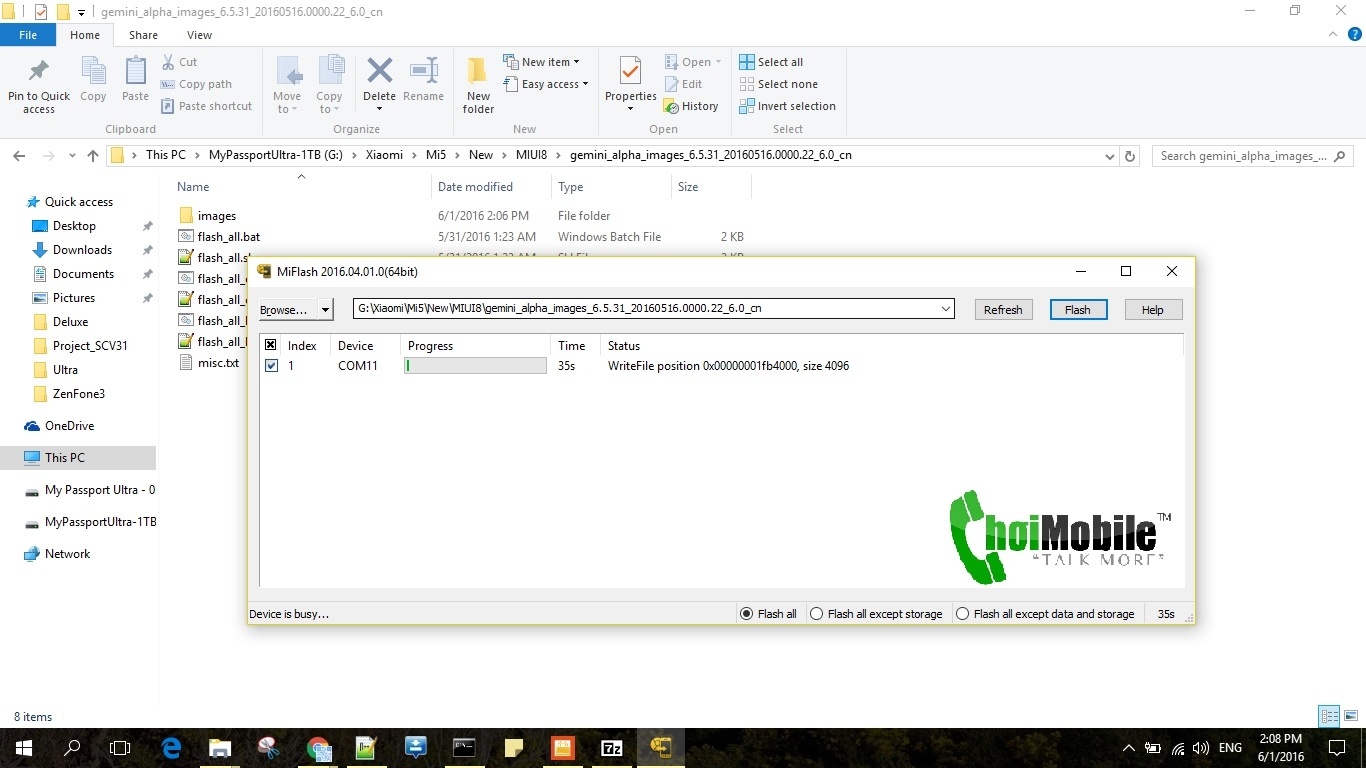
Task: Open the taskbar search icon
Action: tap(72, 747)
